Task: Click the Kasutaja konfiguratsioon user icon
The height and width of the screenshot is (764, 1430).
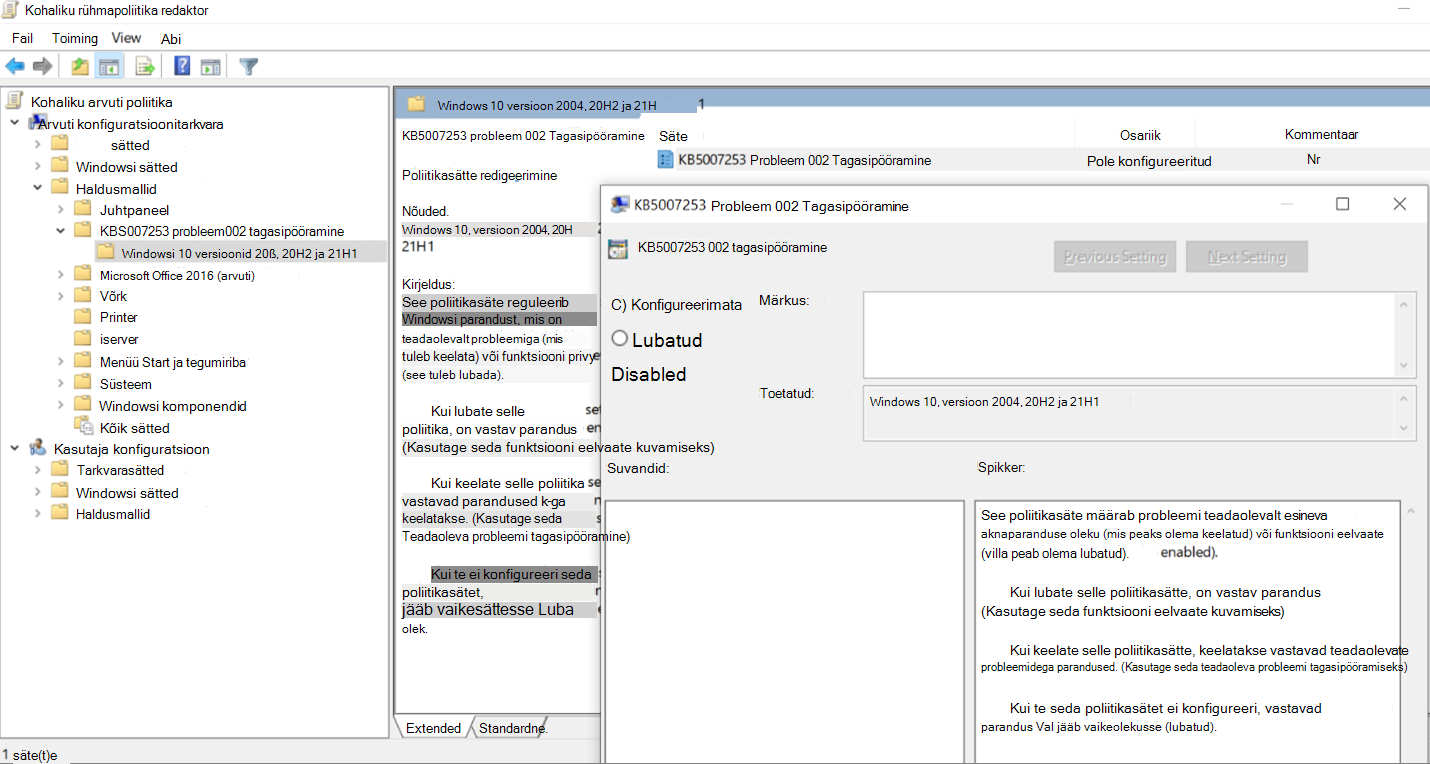Action: [37, 448]
